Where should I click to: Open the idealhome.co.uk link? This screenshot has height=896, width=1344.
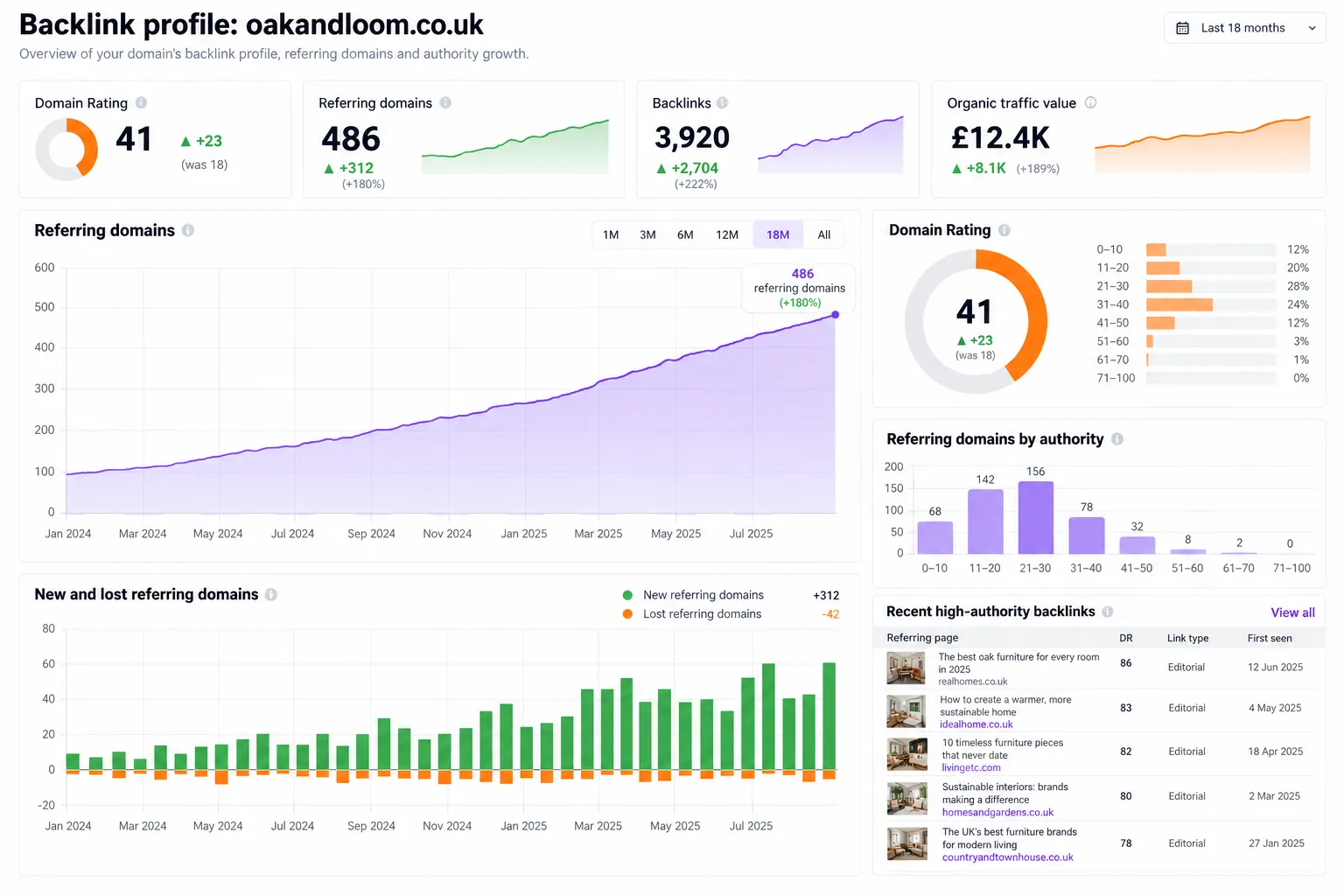[976, 724]
